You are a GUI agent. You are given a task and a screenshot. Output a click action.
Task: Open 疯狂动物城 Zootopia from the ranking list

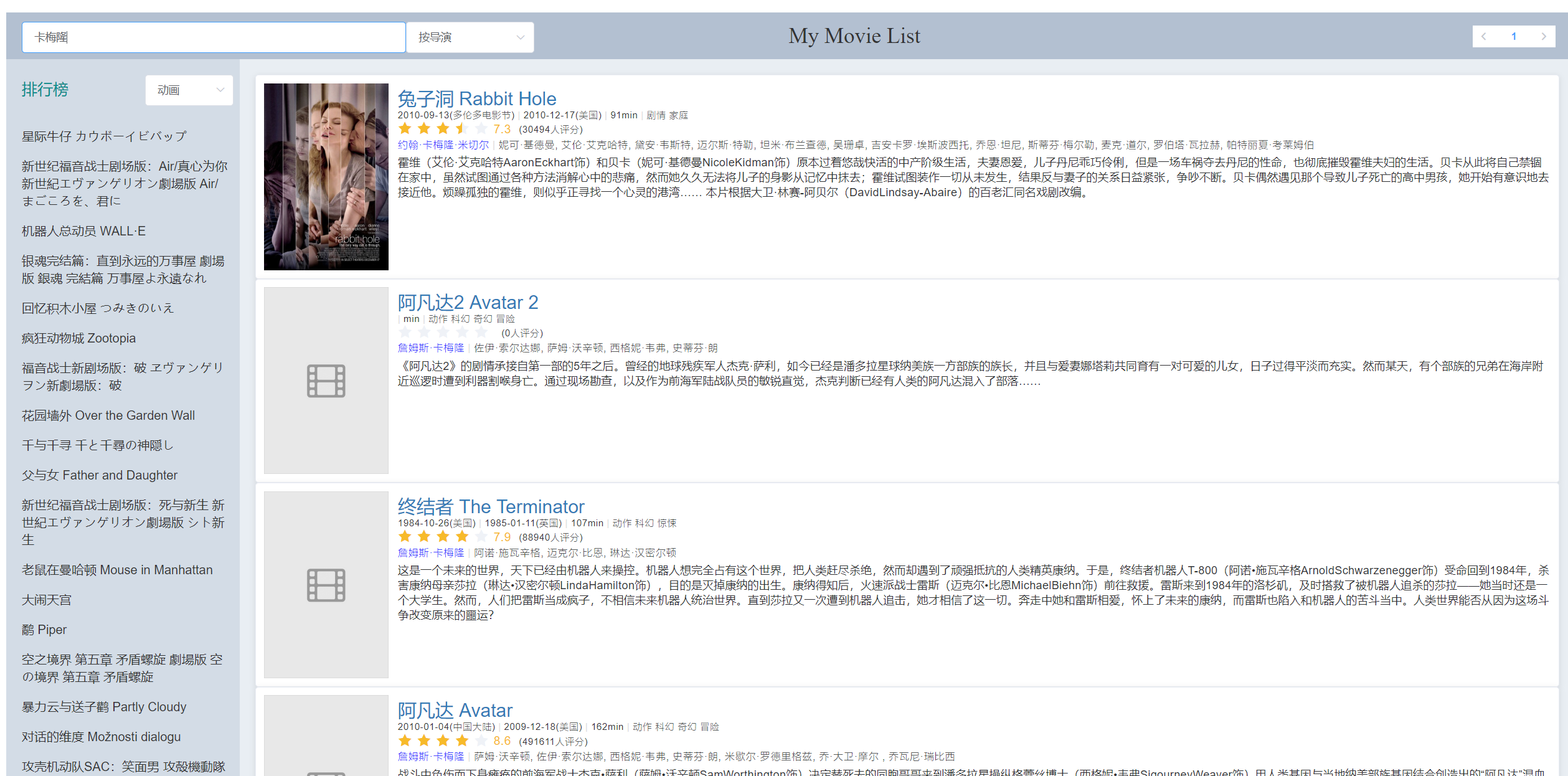(78, 338)
